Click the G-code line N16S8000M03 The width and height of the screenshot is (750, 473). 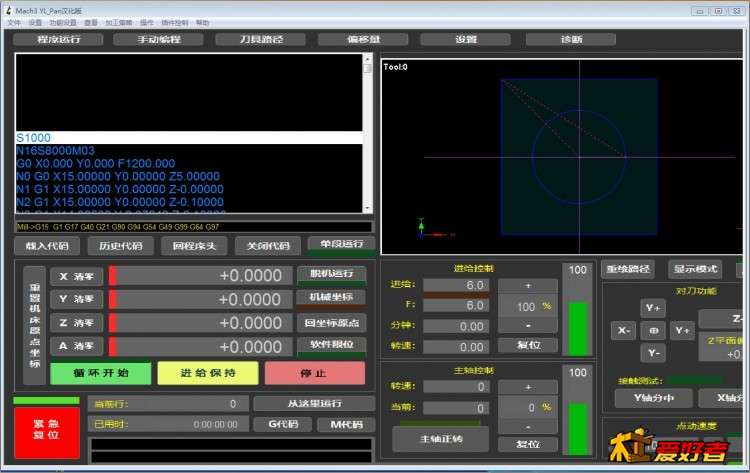pyautogui.click(x=55, y=150)
